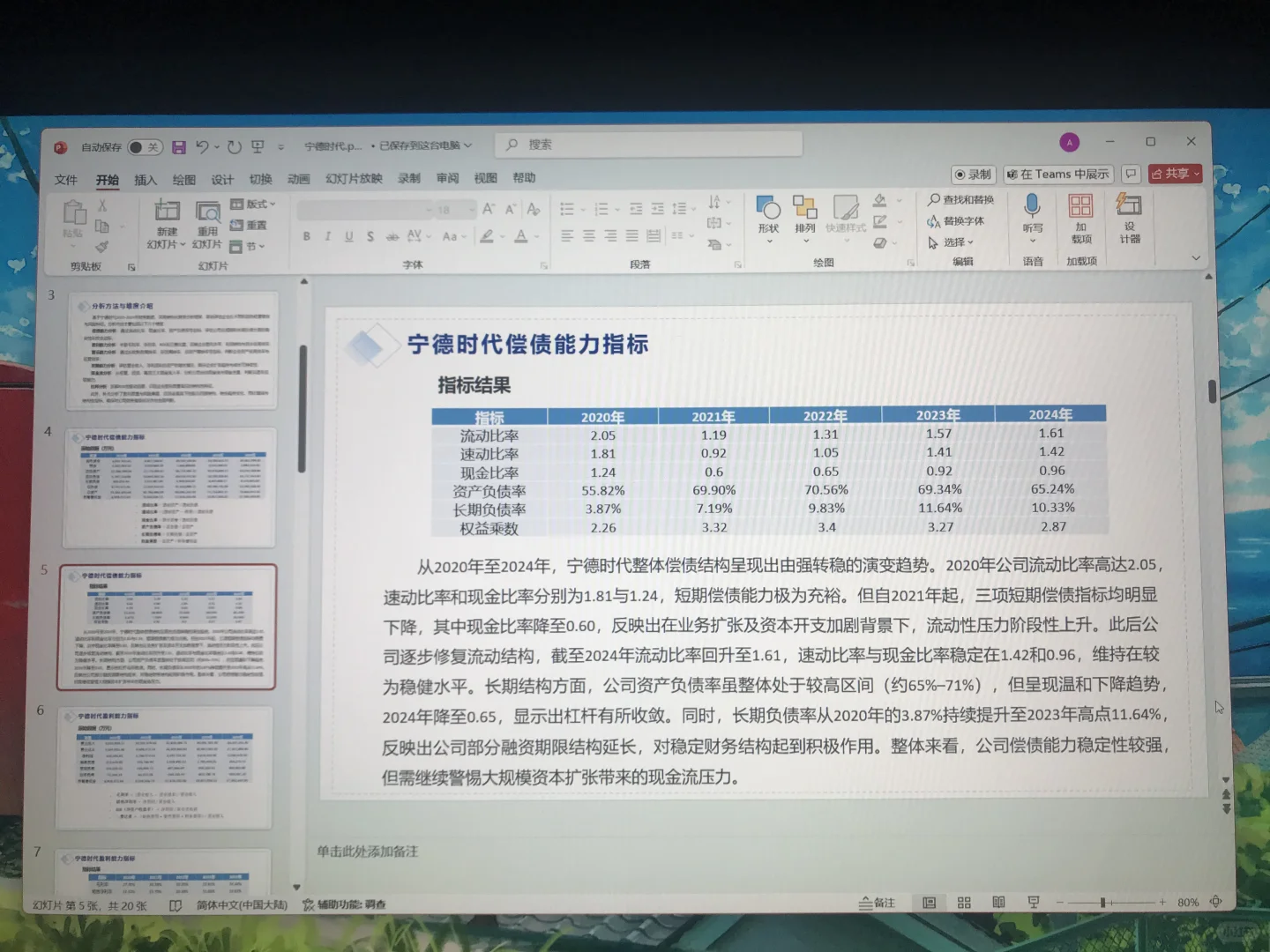This screenshot has height=952, width=1270.
Task: Click the normal view button
Action: [x=929, y=903]
